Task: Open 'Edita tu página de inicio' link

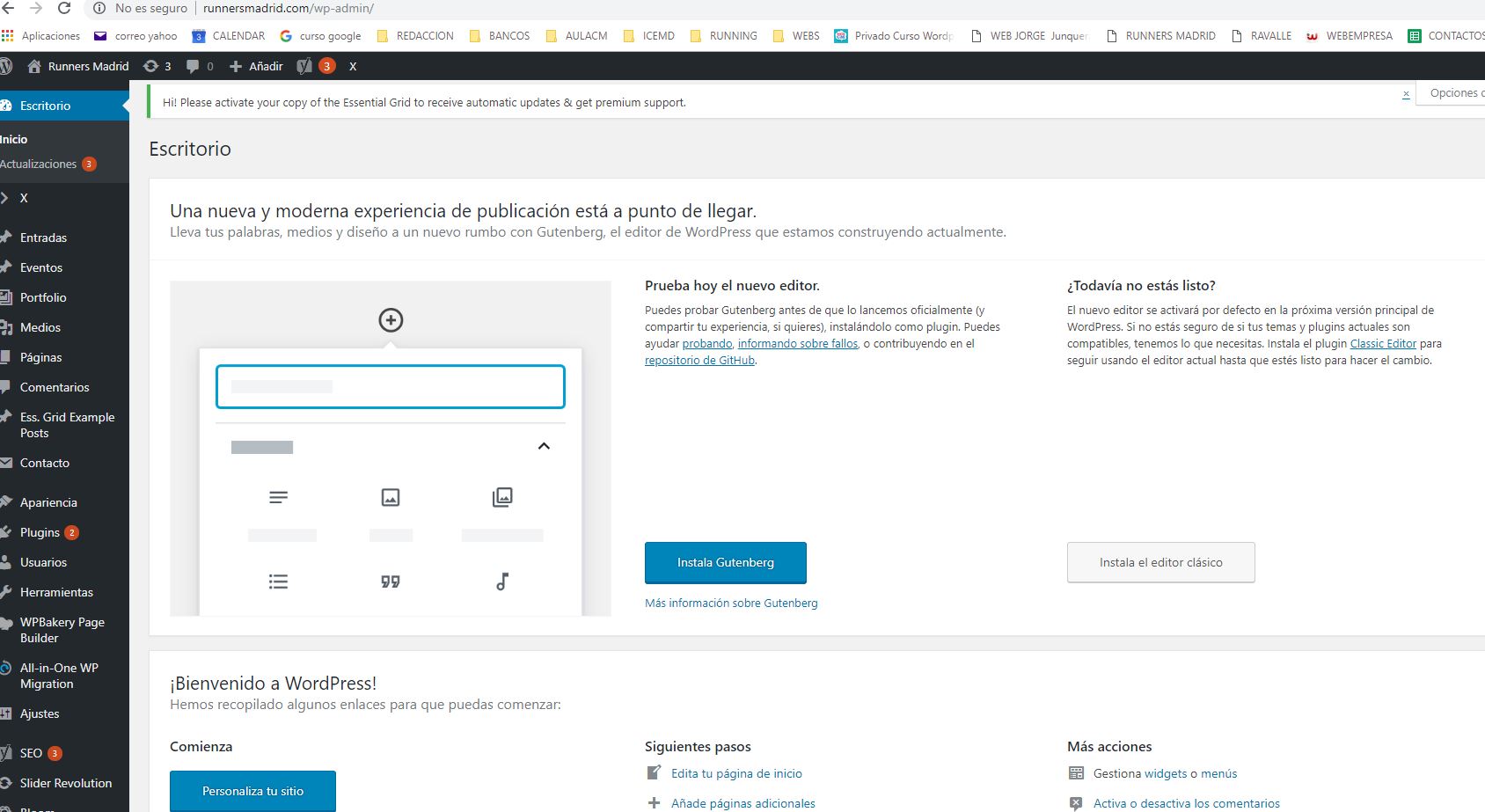Action: [736, 774]
